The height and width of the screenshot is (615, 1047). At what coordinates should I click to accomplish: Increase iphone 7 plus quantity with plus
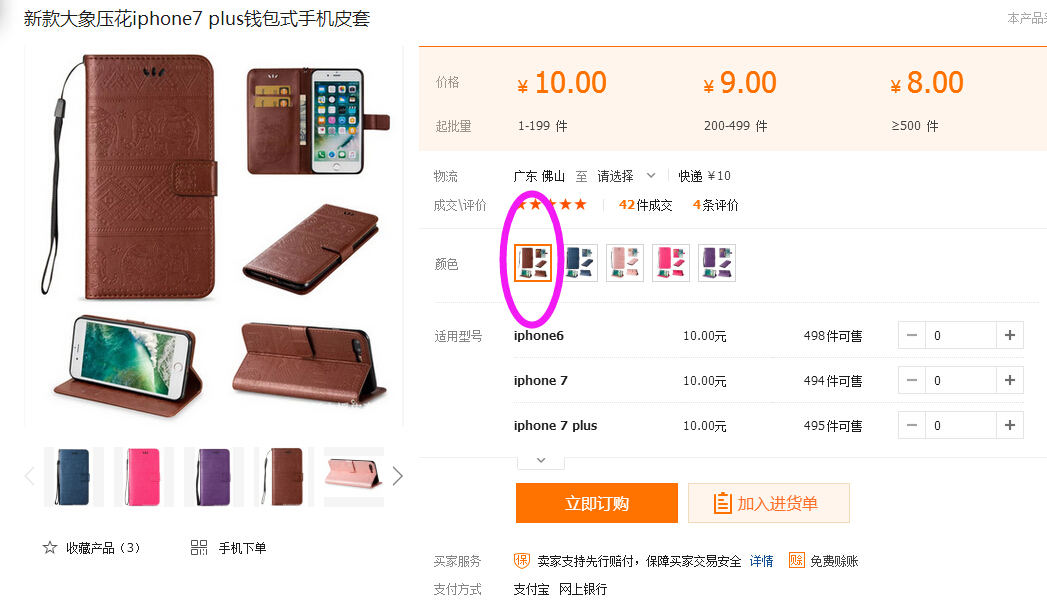(x=1010, y=425)
